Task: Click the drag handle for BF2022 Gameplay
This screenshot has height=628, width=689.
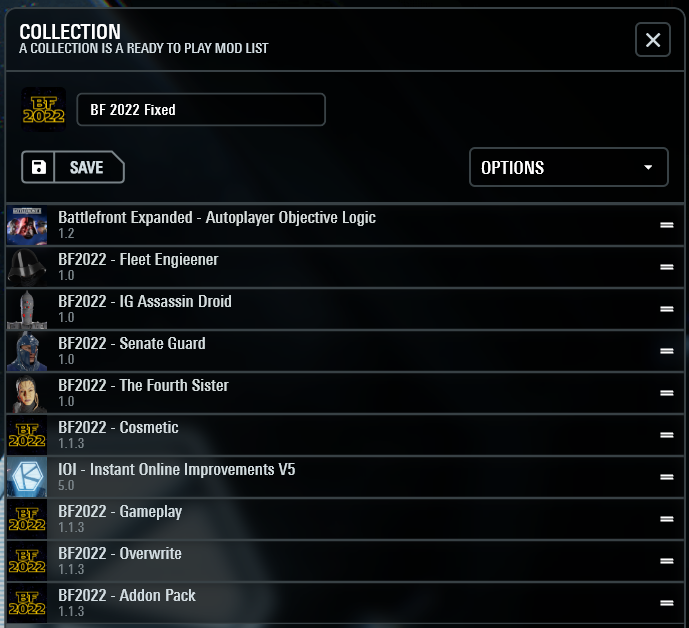Action: tap(667, 519)
